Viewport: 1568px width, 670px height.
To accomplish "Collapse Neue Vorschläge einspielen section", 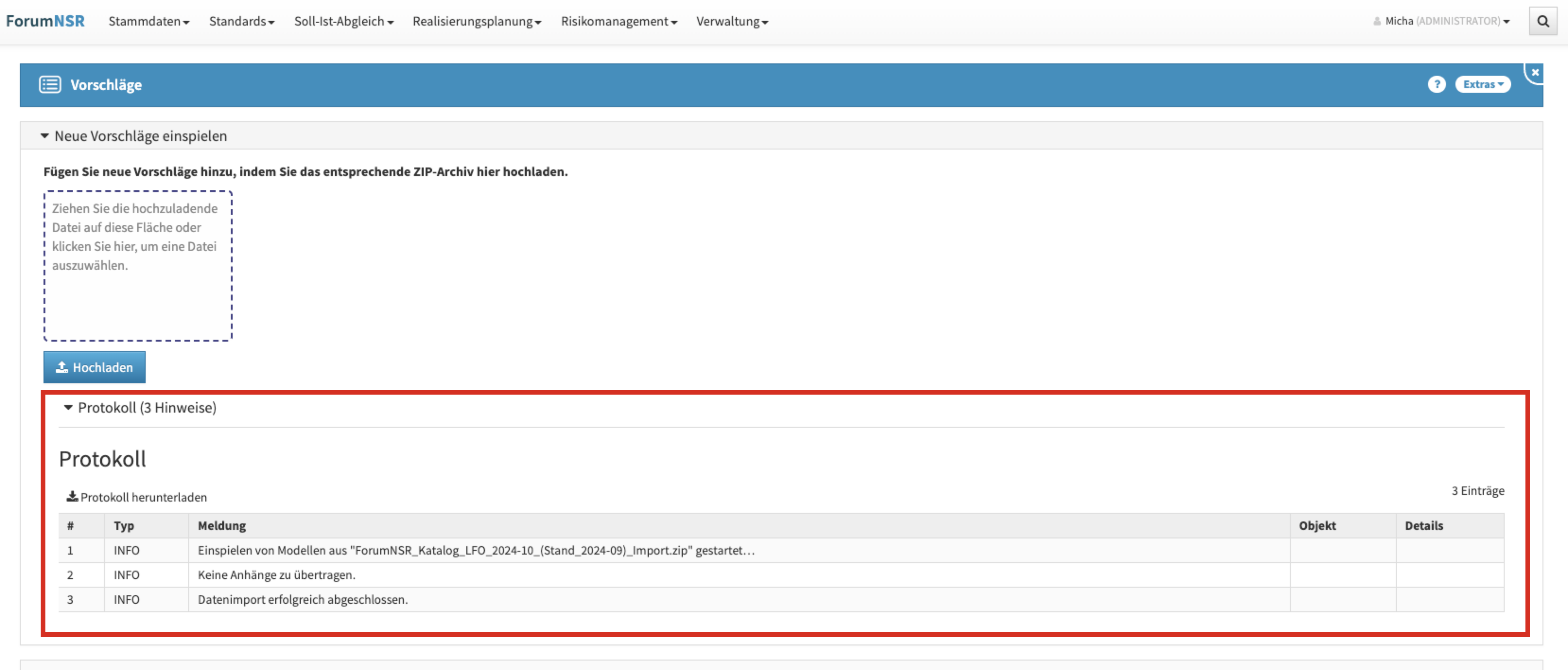I will click(44, 136).
